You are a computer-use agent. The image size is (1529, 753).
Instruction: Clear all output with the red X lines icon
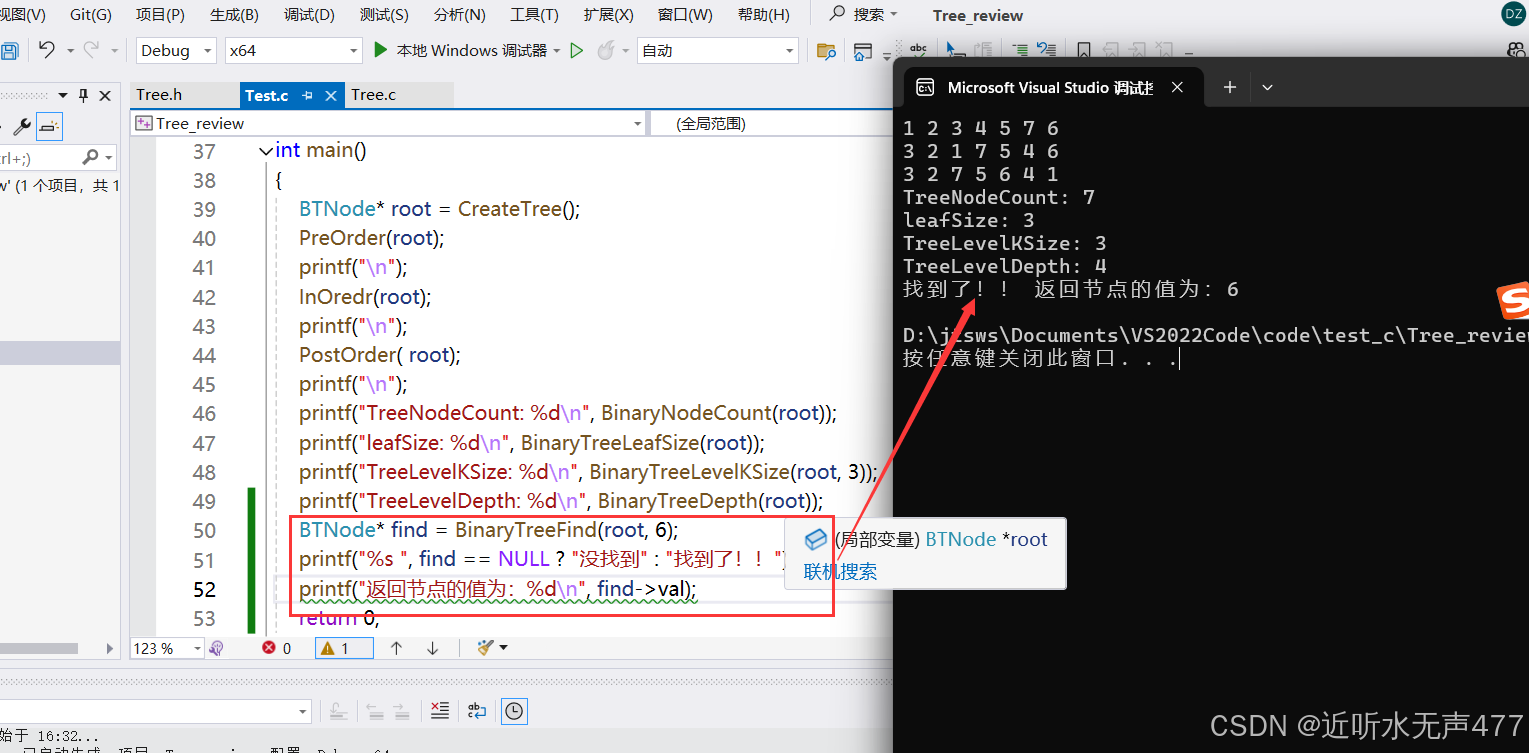[439, 711]
